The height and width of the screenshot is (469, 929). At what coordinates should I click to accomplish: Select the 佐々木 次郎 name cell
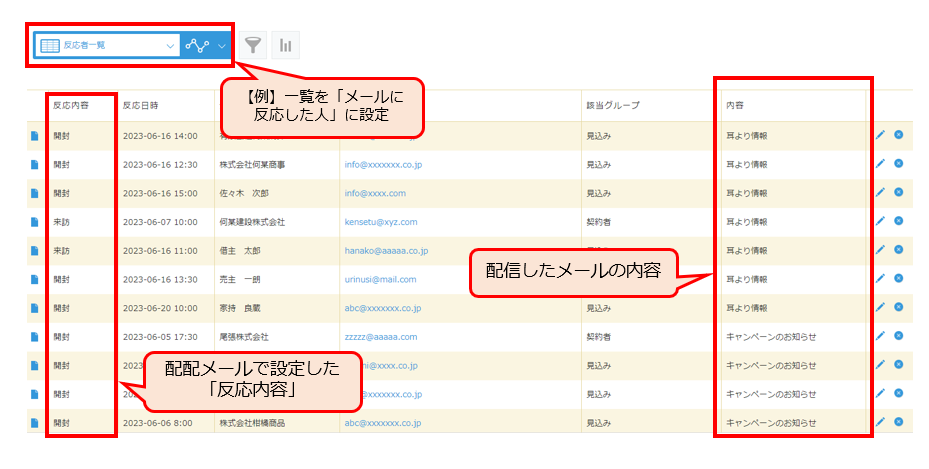(x=244, y=194)
